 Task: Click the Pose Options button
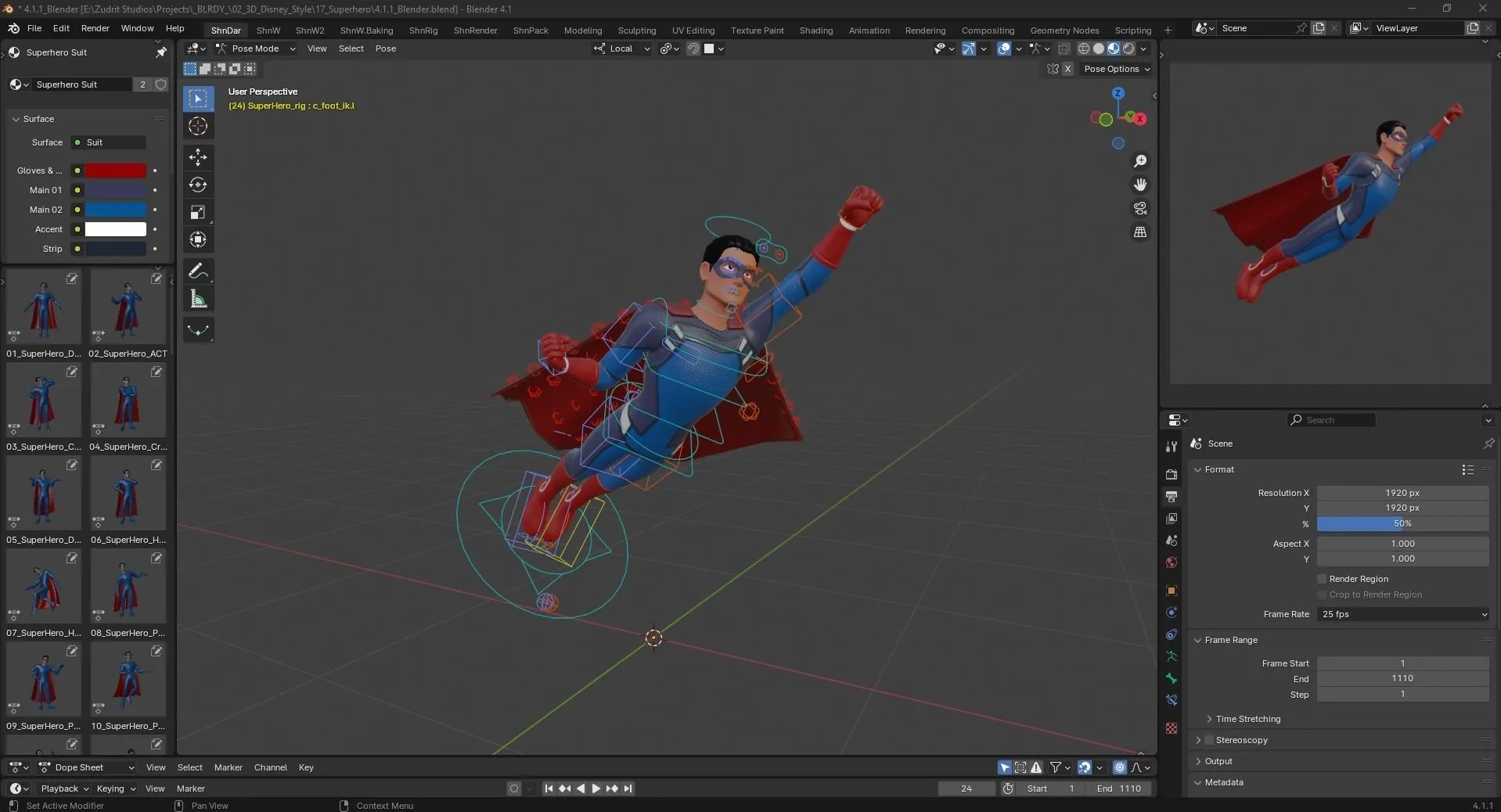[x=1118, y=69]
